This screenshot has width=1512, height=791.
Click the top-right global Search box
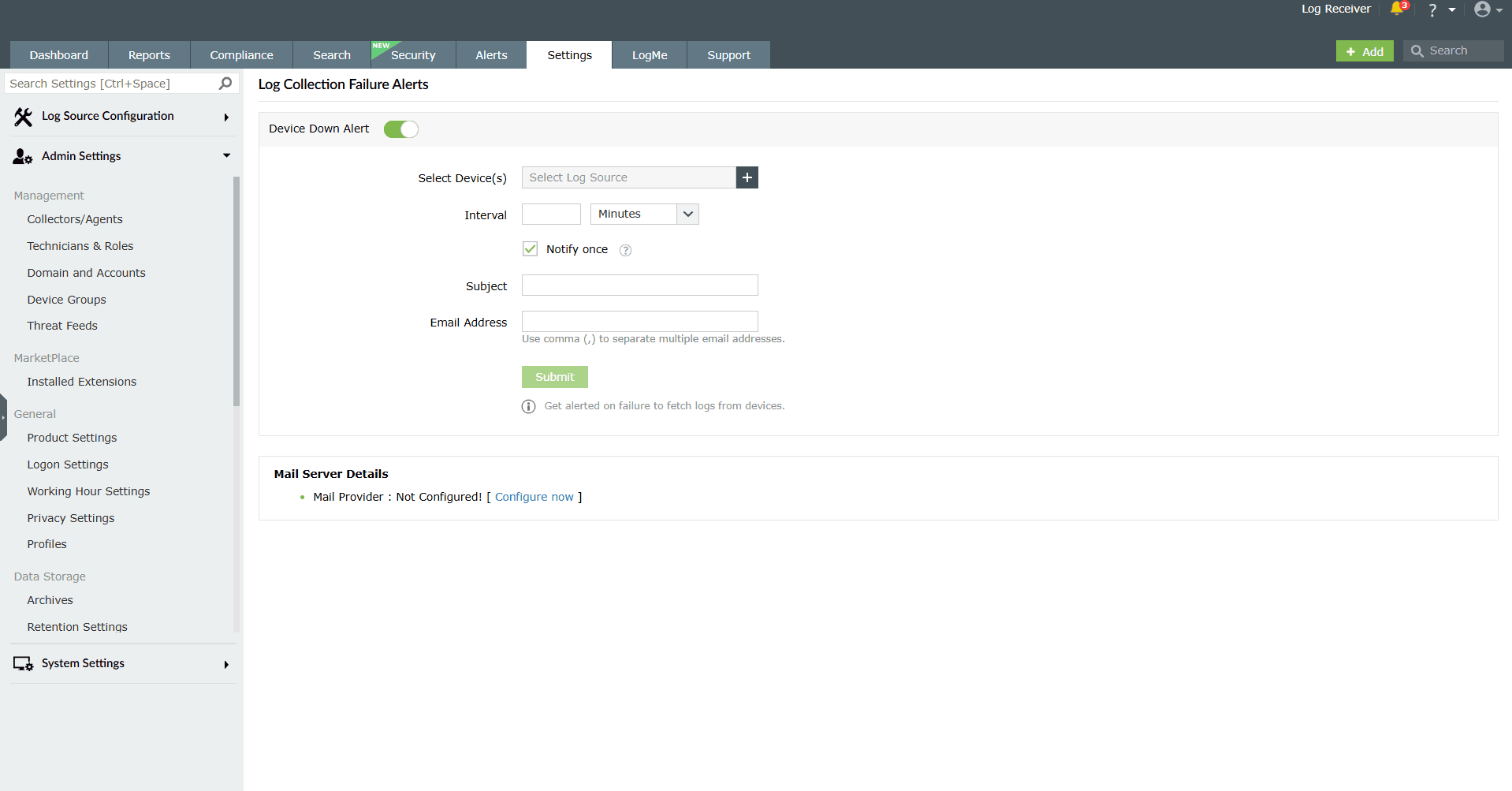tap(1453, 51)
